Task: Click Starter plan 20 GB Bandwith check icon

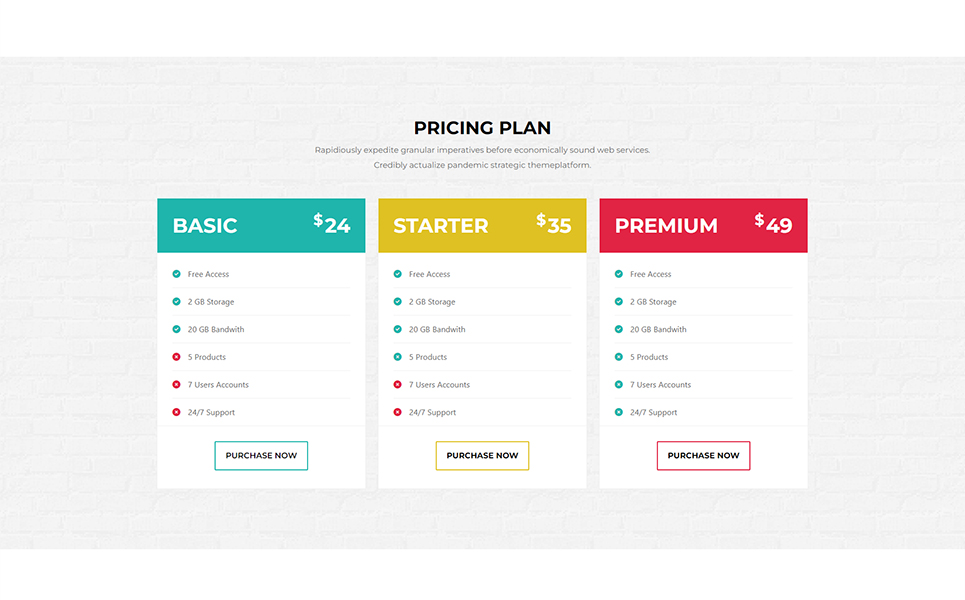Action: click(398, 329)
